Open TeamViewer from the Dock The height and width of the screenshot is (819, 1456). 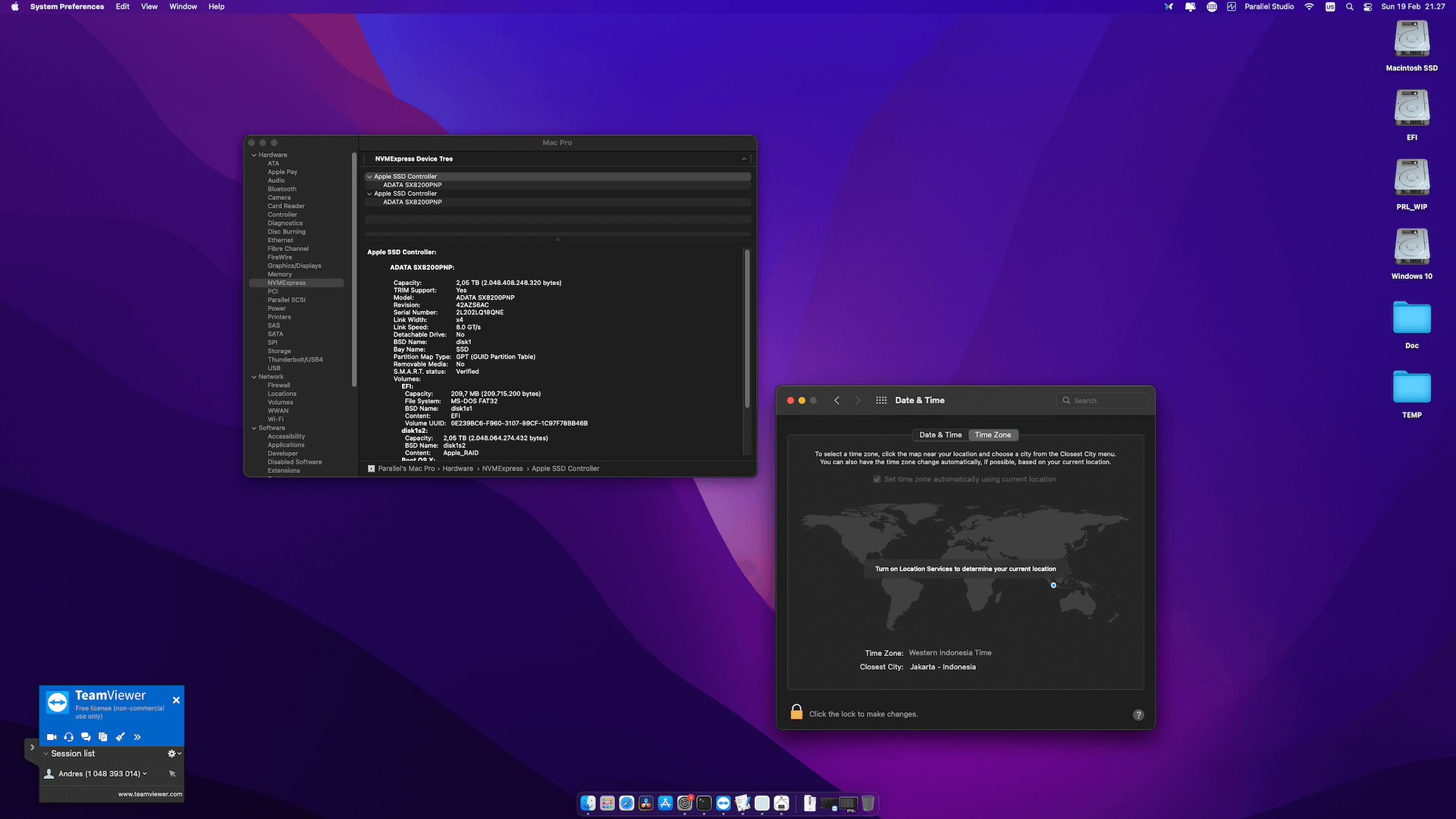[x=723, y=803]
